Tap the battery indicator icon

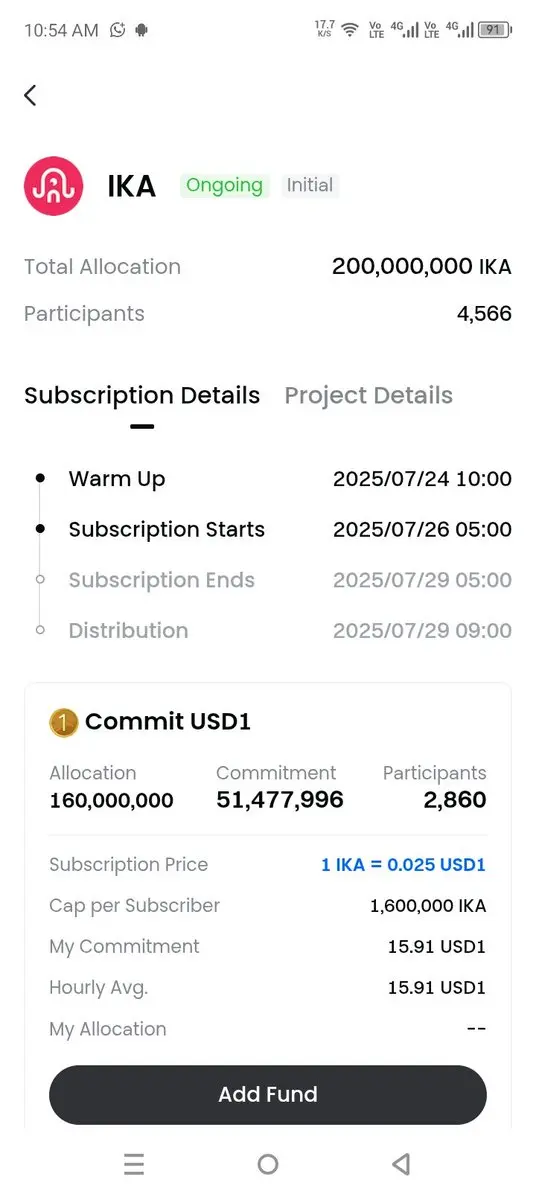(x=494, y=30)
